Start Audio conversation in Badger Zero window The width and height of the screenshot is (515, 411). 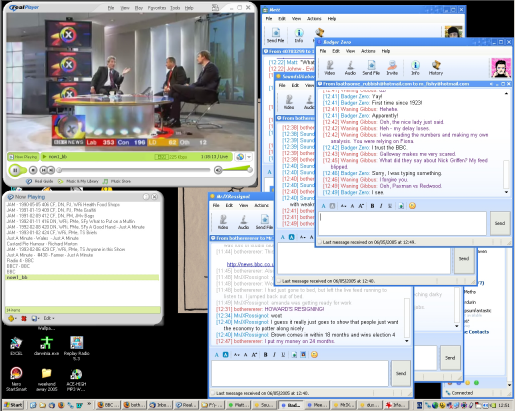click(350, 68)
